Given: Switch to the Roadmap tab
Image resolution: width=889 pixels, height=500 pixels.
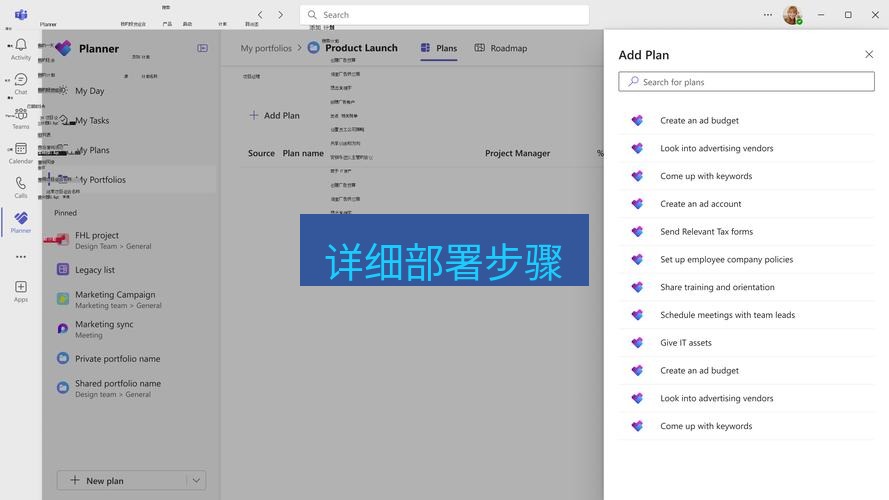Looking at the screenshot, I should point(500,48).
